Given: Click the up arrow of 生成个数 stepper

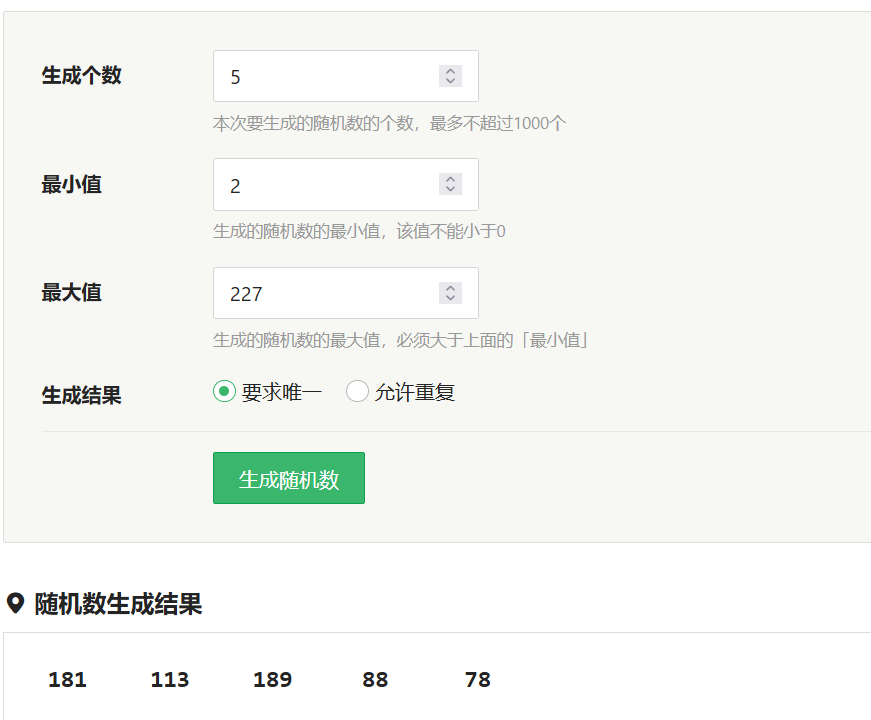Looking at the screenshot, I should click(450, 71).
